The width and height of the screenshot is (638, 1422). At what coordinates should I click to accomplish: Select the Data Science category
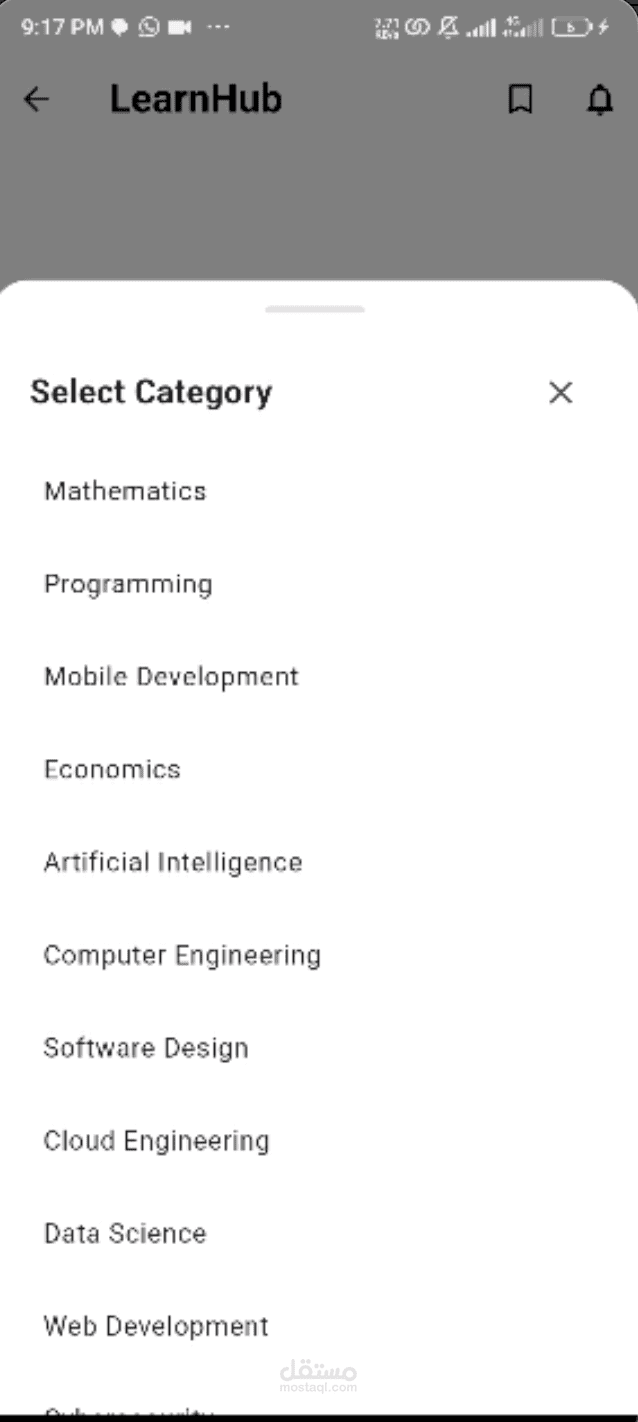319,1233
